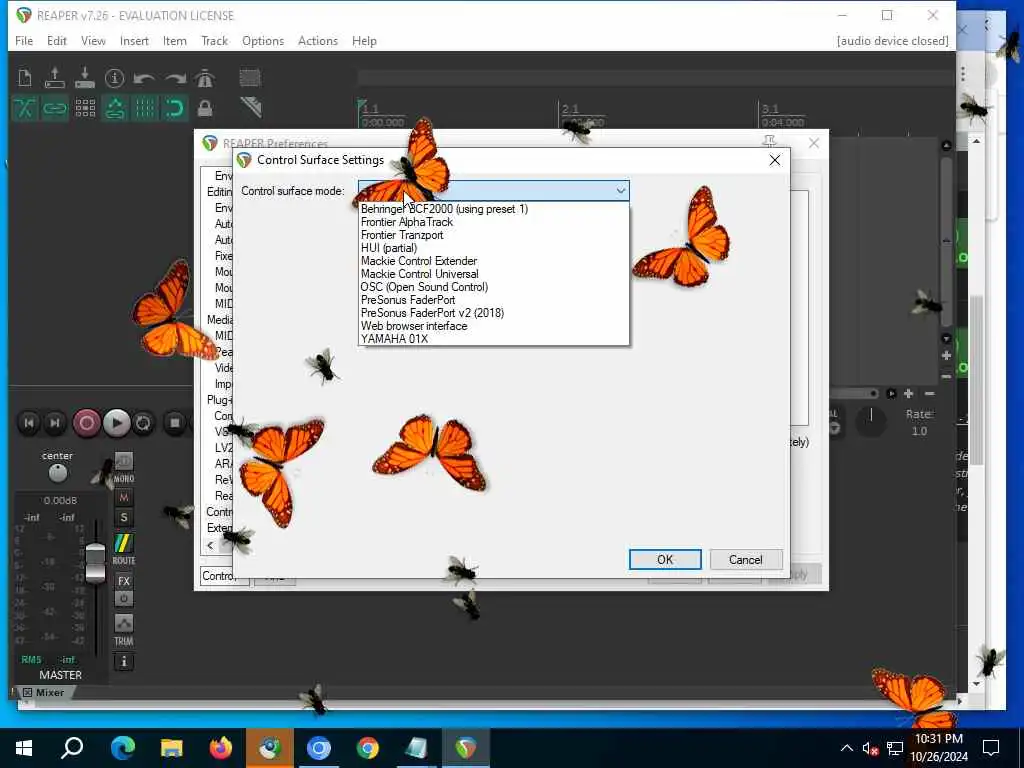Open master track FX button
This screenshot has height=768, width=1024.
tap(124, 581)
